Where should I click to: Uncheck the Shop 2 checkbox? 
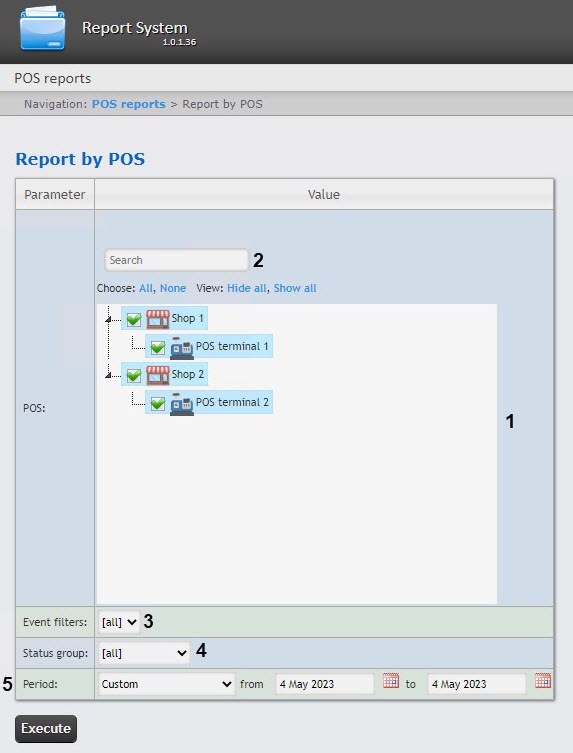pyautogui.click(x=134, y=375)
